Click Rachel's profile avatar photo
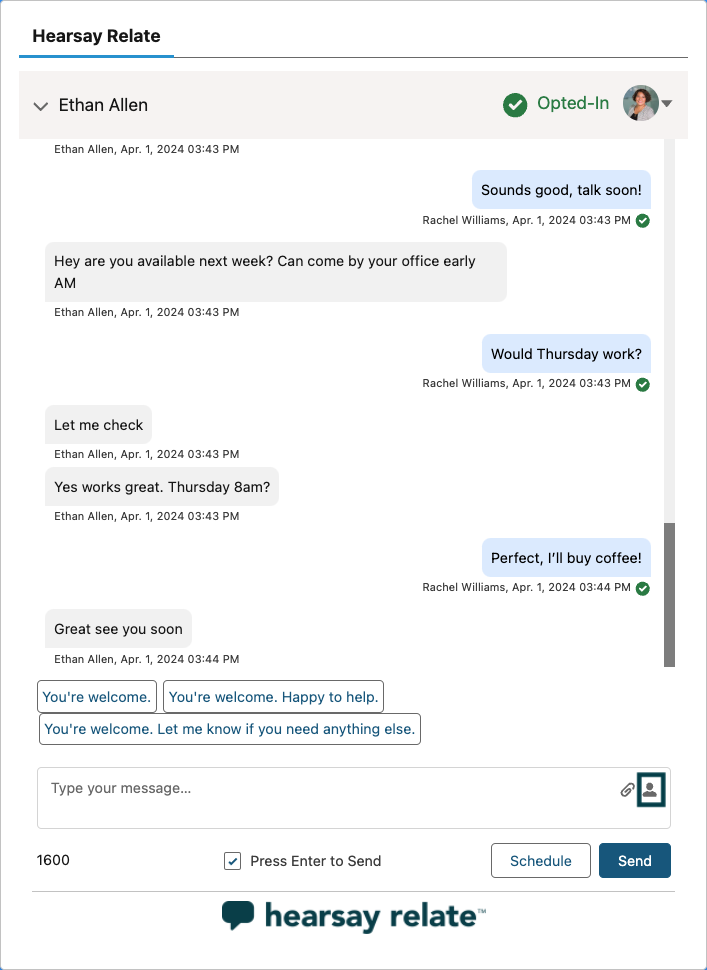Viewport: 707px width, 970px height. coord(640,103)
